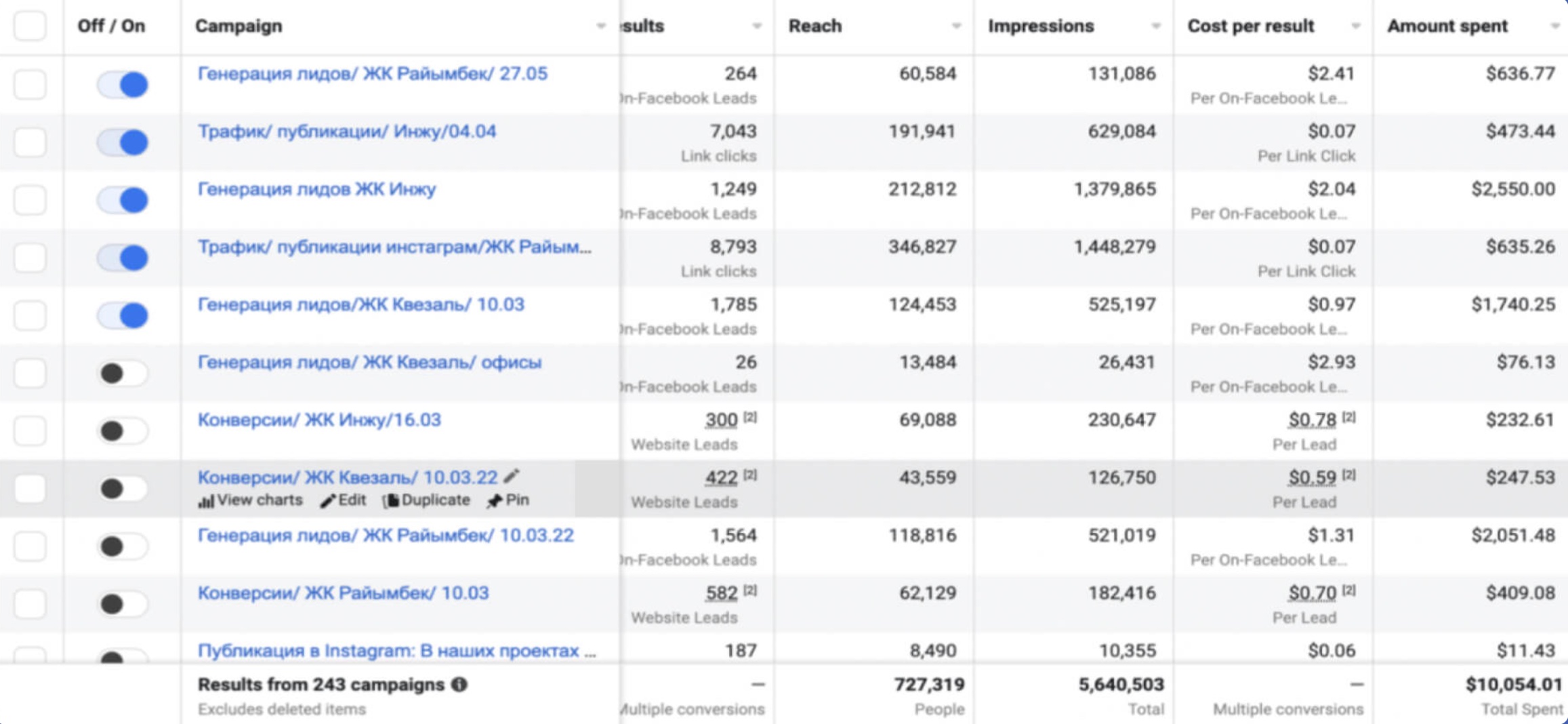Viewport: 1568px width, 724px height.
Task: Select the checkbox for Трафик/ публикации/ Инжу/04.04
Action: coord(30,142)
